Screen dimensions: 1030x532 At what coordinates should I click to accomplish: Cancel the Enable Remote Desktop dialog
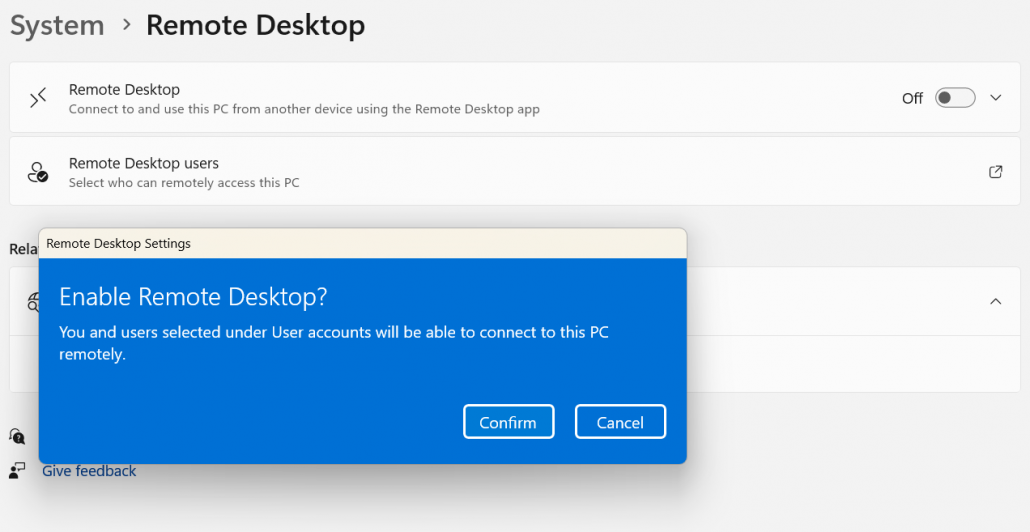[x=620, y=422]
